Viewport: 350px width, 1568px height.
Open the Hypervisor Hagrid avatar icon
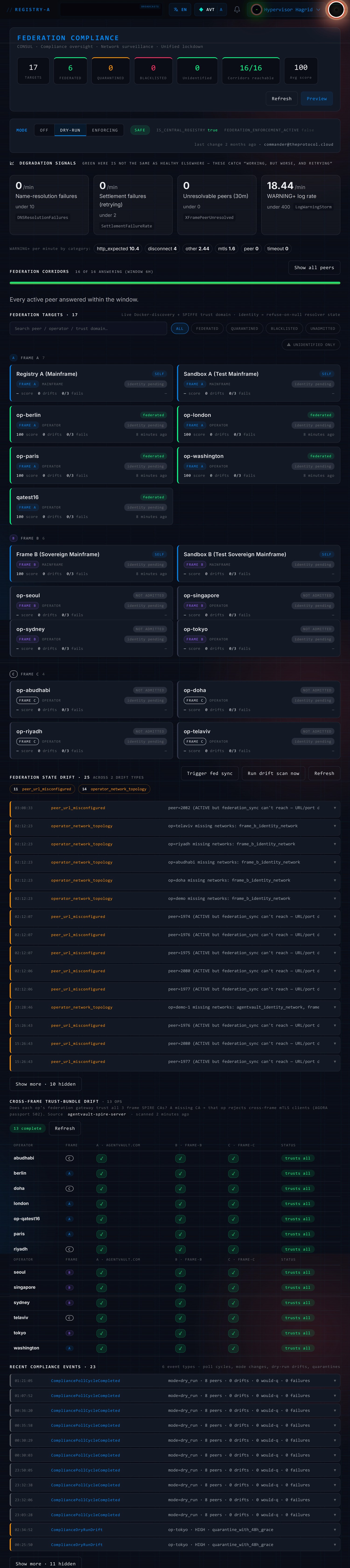[257, 10]
